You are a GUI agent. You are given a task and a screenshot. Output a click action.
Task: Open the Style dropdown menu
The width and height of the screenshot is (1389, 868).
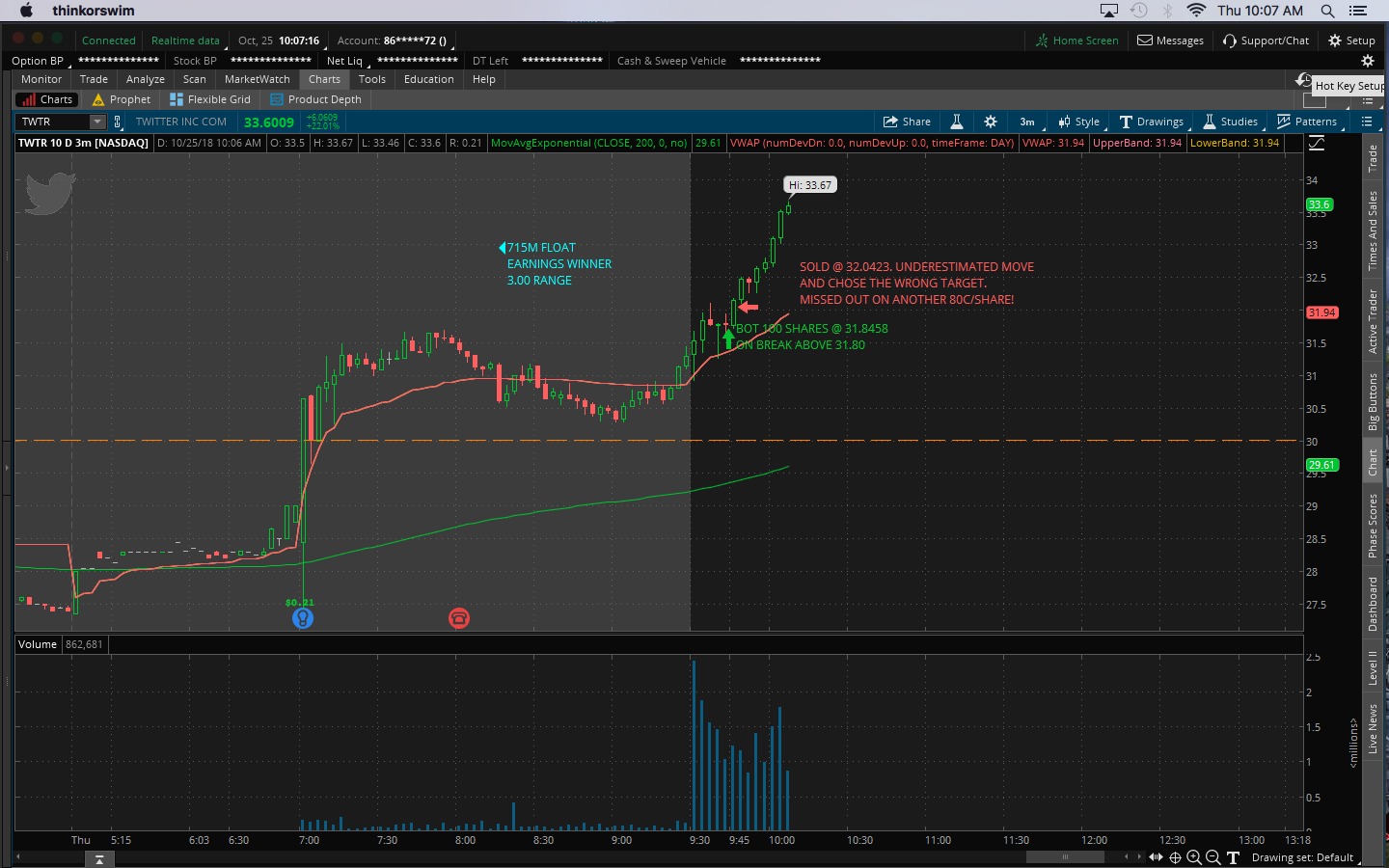pyautogui.click(x=1078, y=122)
